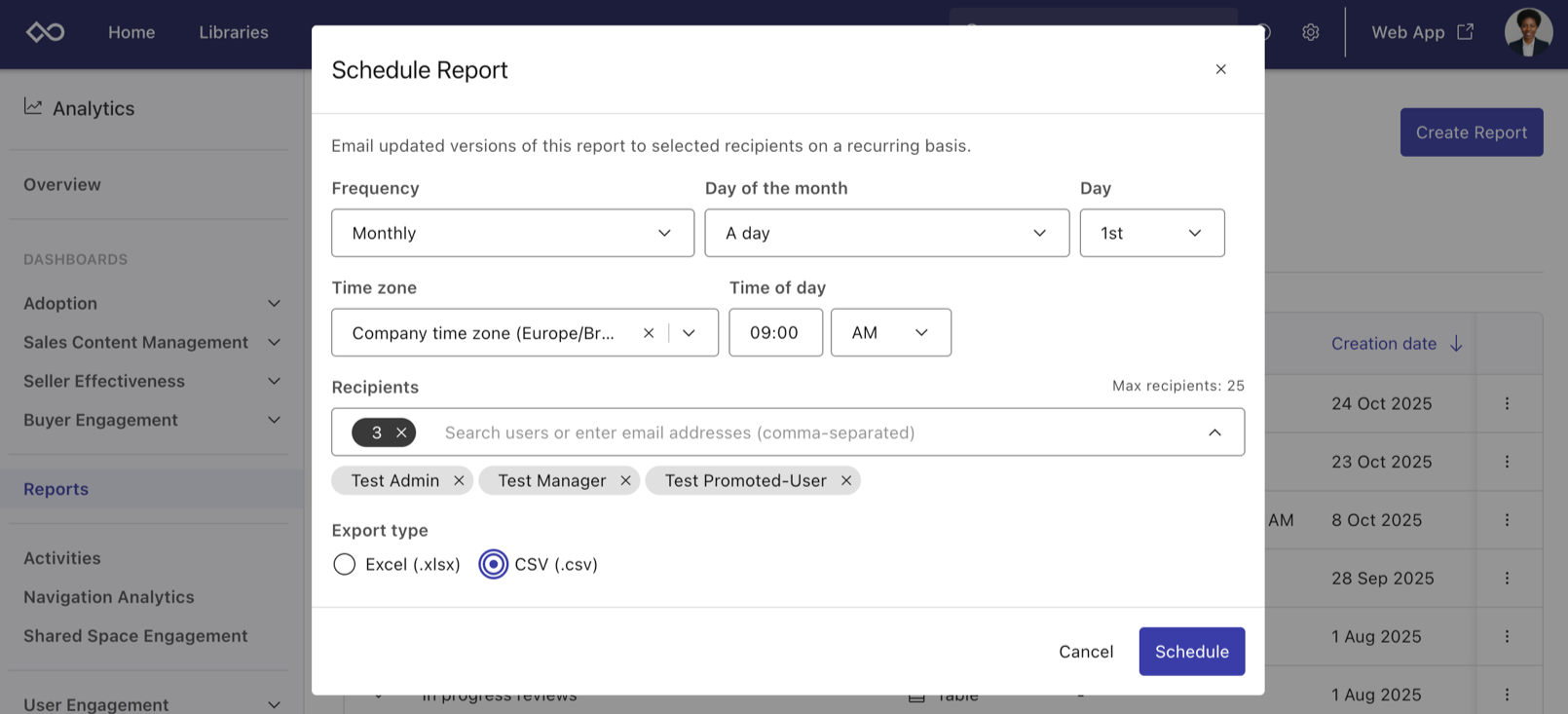Open row menu for 24 Oct 2025
Screen dimensions: 1568x714
click(x=1507, y=403)
